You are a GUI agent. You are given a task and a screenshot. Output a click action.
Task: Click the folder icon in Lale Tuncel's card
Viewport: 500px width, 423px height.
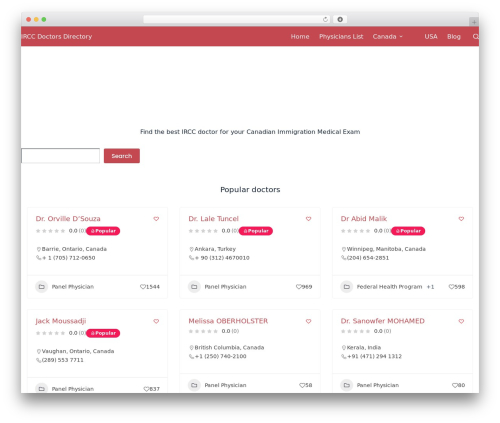(x=194, y=287)
